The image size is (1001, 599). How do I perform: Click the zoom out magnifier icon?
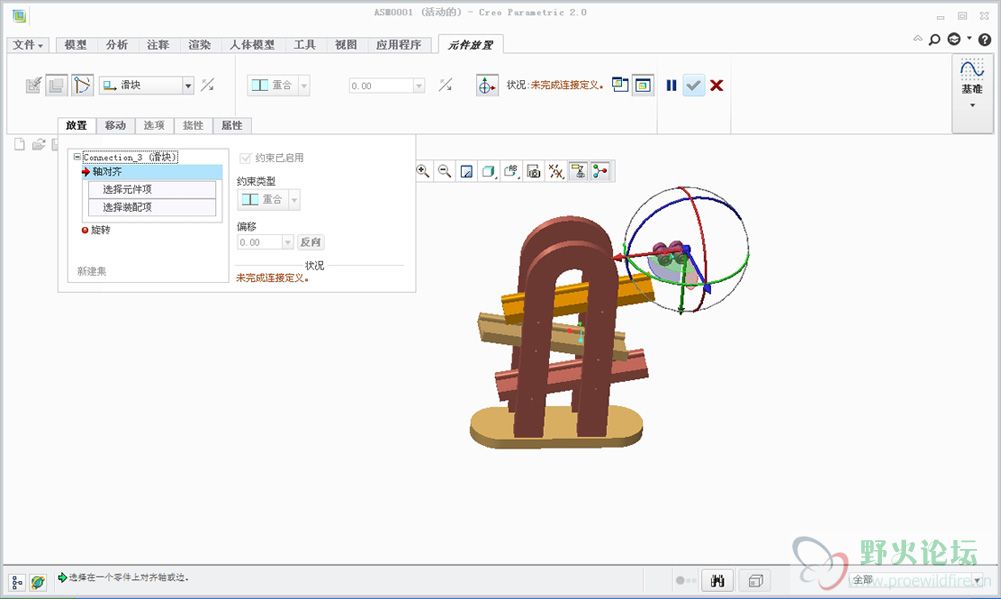[x=445, y=171]
